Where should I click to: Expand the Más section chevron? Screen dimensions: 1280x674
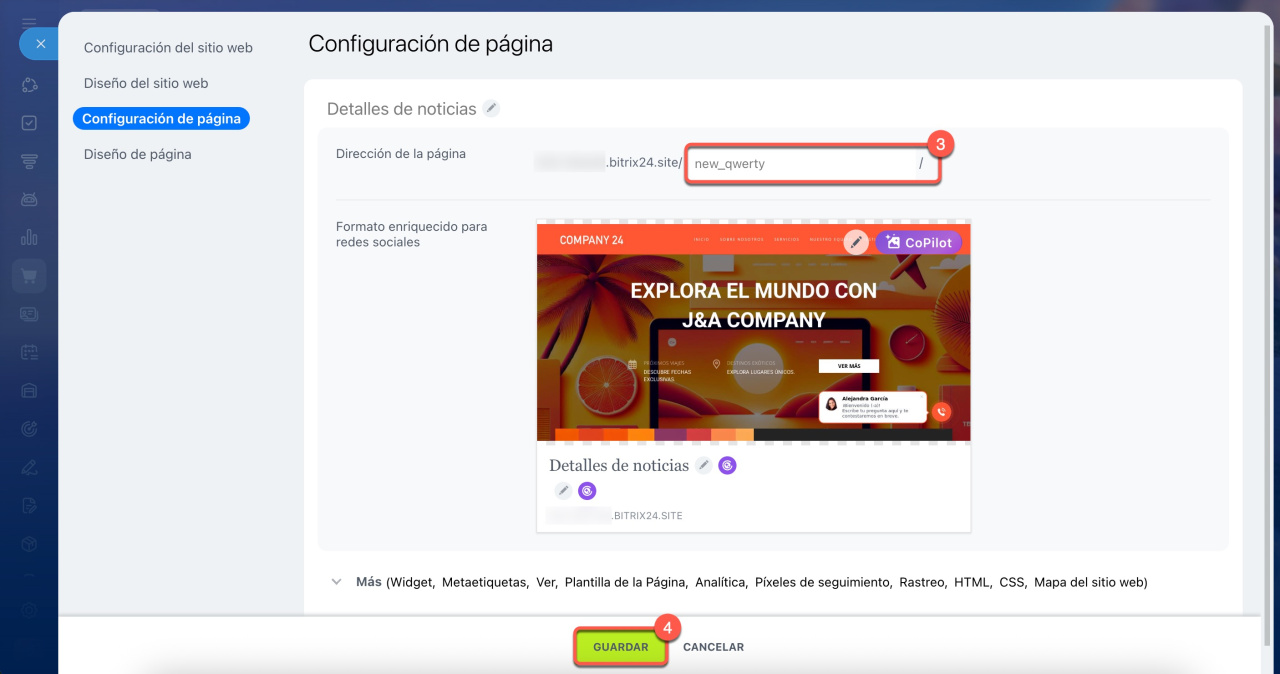click(336, 582)
